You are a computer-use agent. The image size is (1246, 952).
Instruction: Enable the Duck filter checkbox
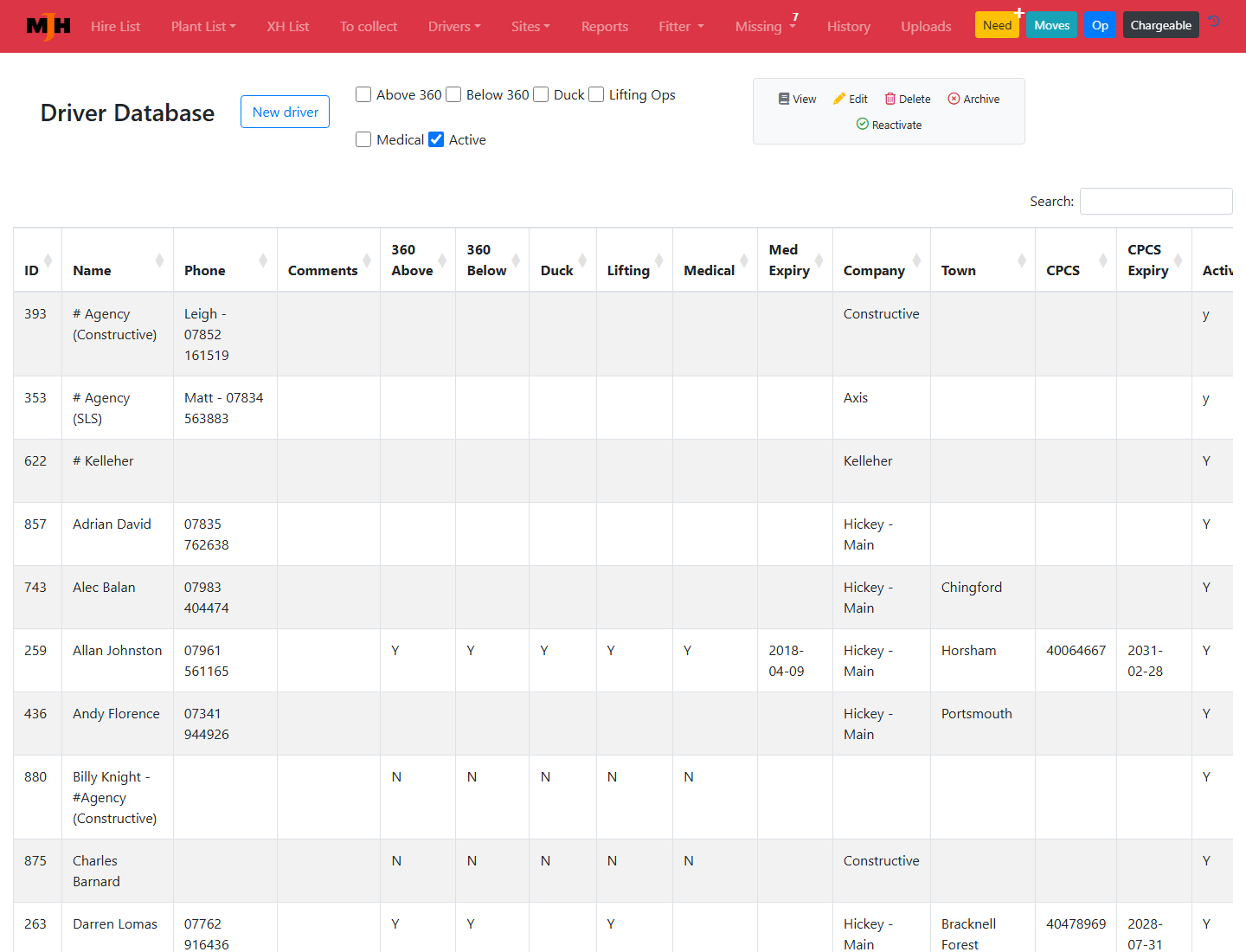pos(541,94)
